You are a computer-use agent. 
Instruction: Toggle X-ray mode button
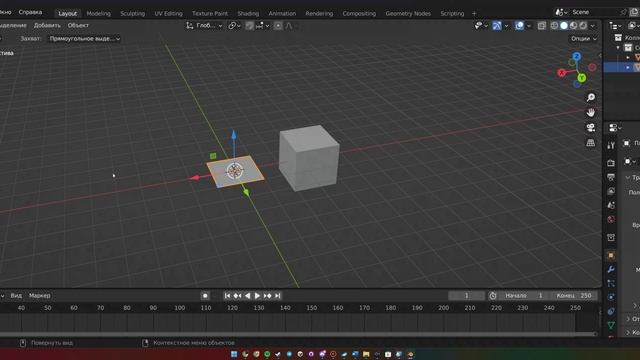(x=542, y=26)
